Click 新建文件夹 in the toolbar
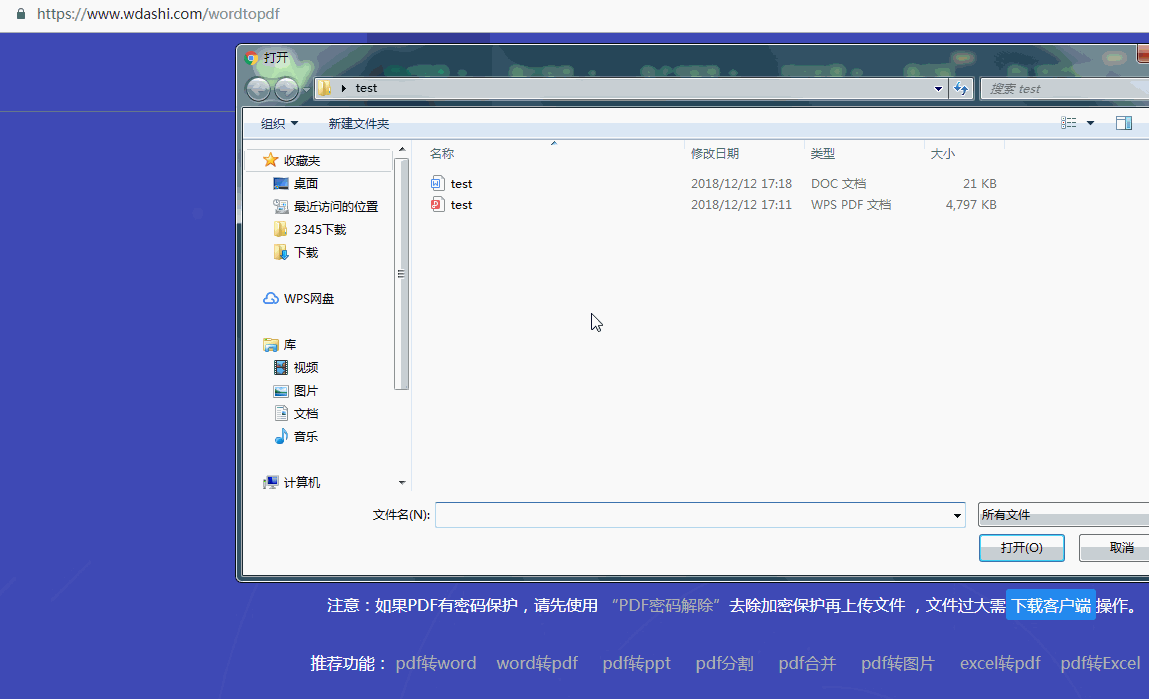Image resolution: width=1149 pixels, height=699 pixels. click(358, 123)
